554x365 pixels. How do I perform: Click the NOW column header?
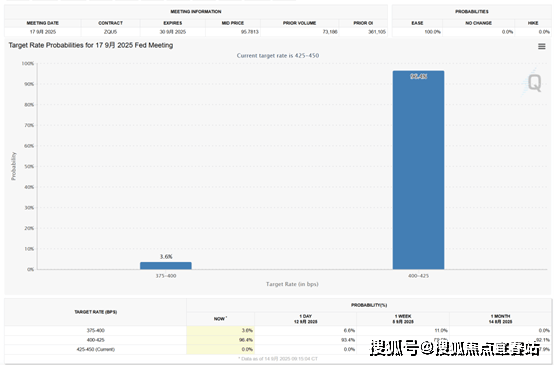220,319
